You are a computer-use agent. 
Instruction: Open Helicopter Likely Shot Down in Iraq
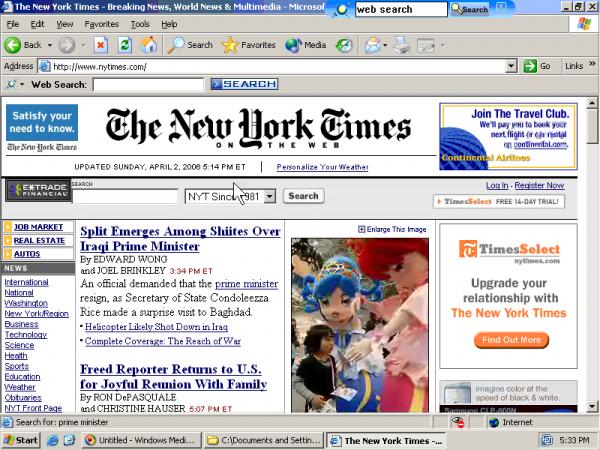156,327
